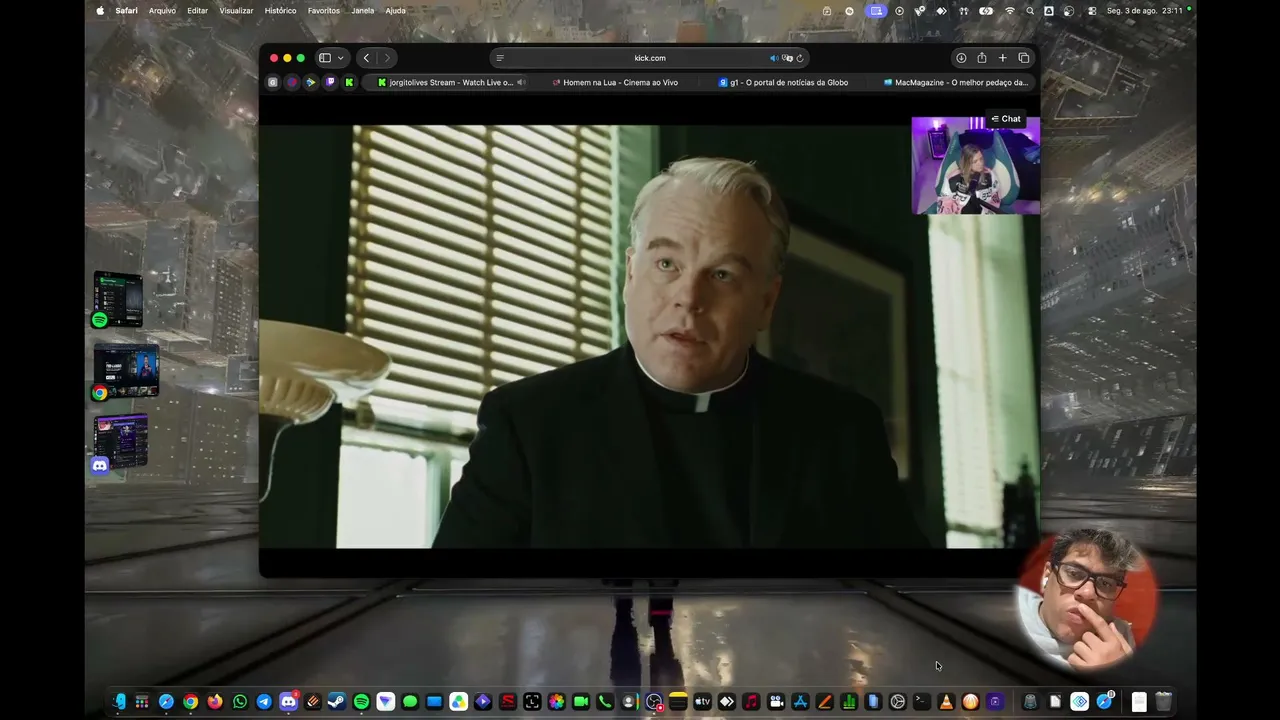Select the Chrome window in Stage Manager
The image size is (1280, 720).
coord(126,371)
